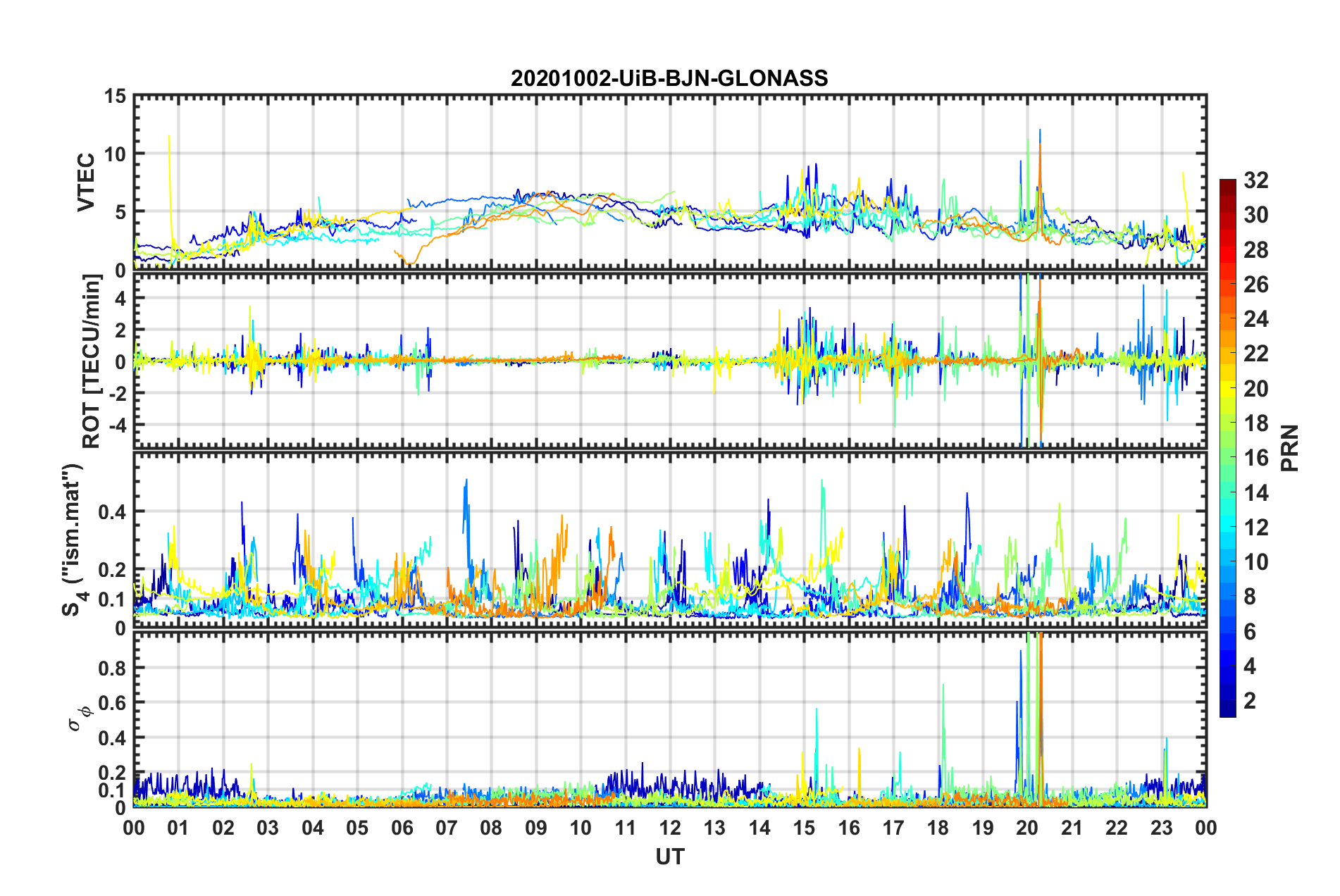Click sigma phi tick label 0.8
Screen dimensions: 1340x896
point(112,668)
